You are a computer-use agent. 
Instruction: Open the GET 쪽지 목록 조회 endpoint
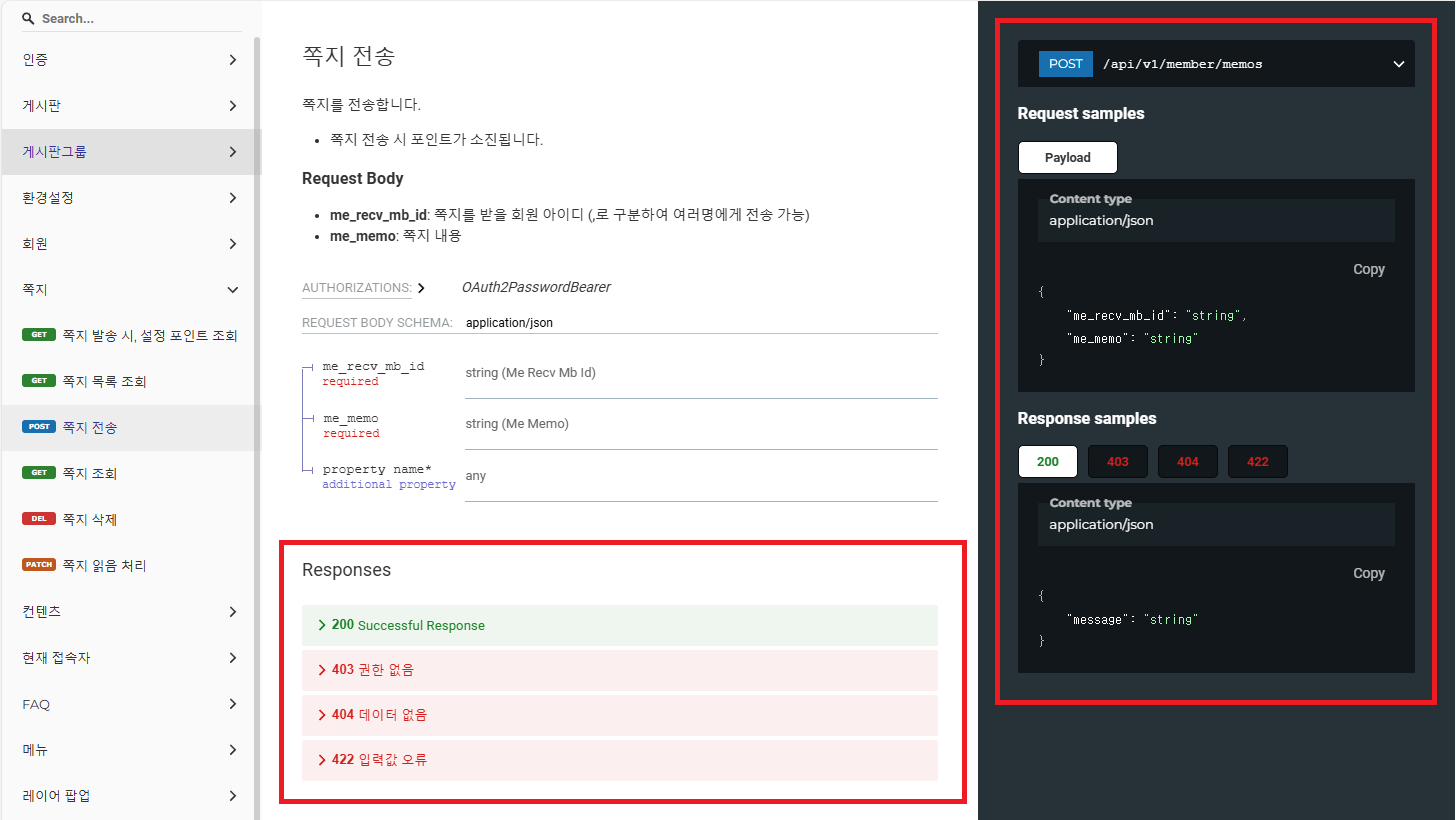[104, 381]
